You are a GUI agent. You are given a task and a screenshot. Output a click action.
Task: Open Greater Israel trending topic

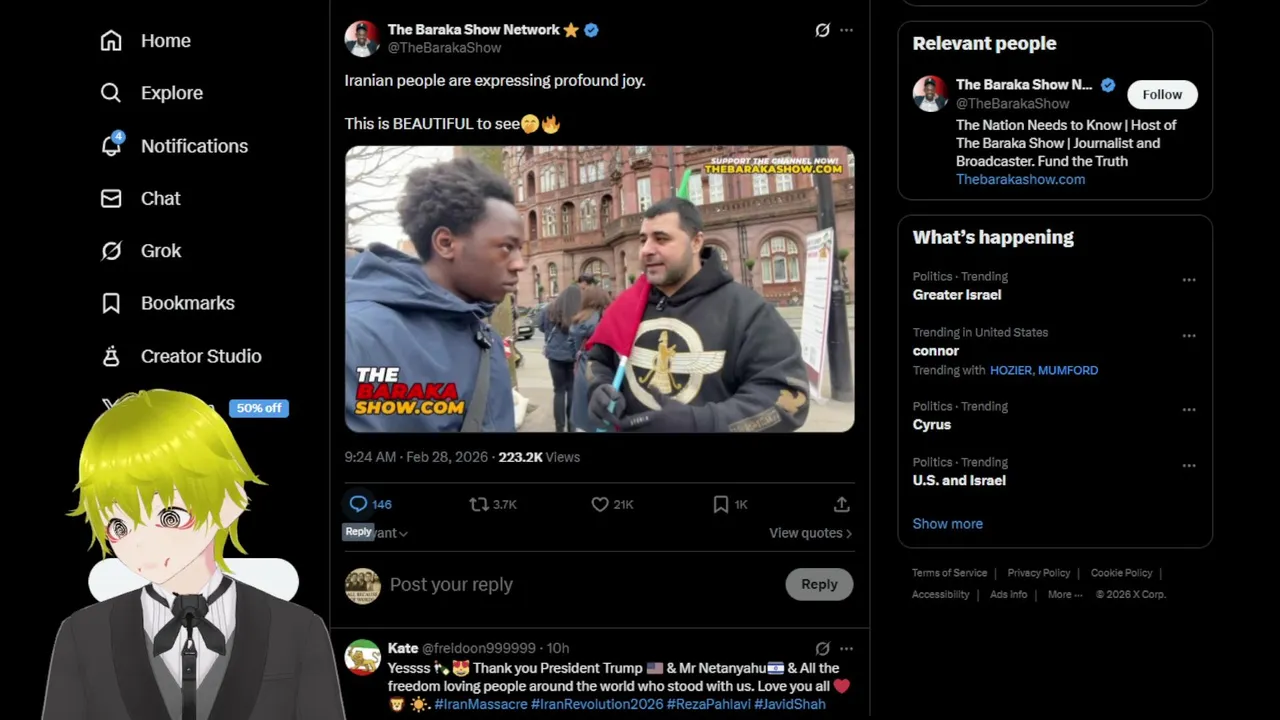957,295
